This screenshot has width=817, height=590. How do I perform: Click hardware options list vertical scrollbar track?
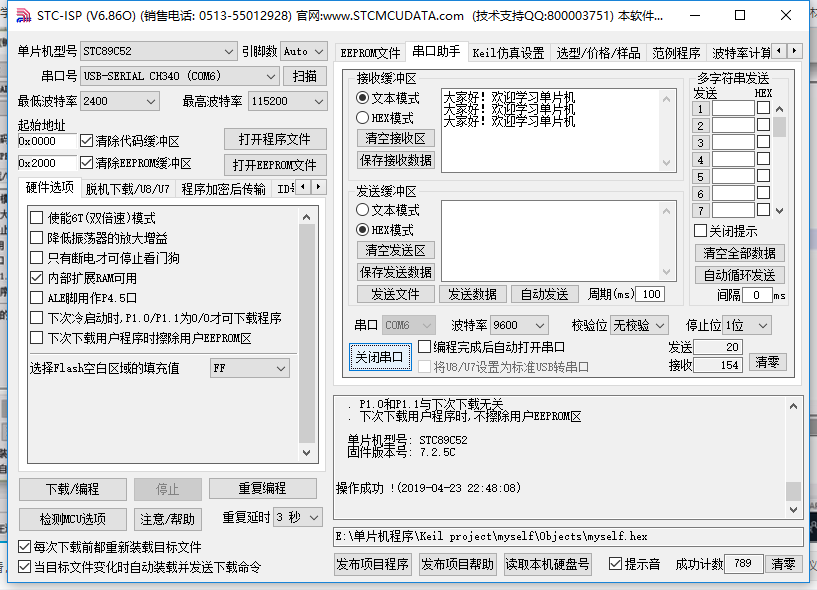(x=307, y=335)
